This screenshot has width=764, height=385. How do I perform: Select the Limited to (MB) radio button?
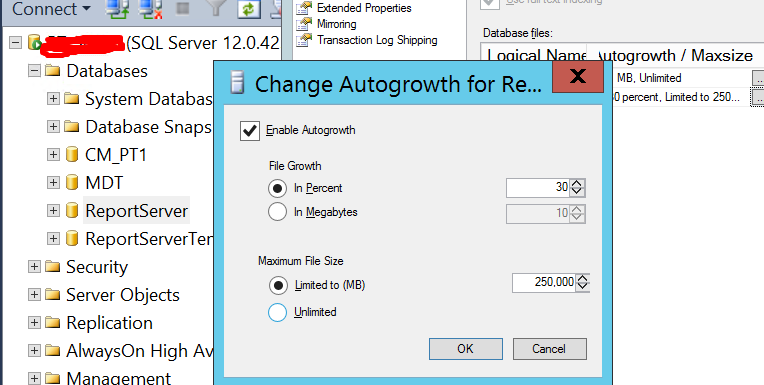(x=278, y=285)
